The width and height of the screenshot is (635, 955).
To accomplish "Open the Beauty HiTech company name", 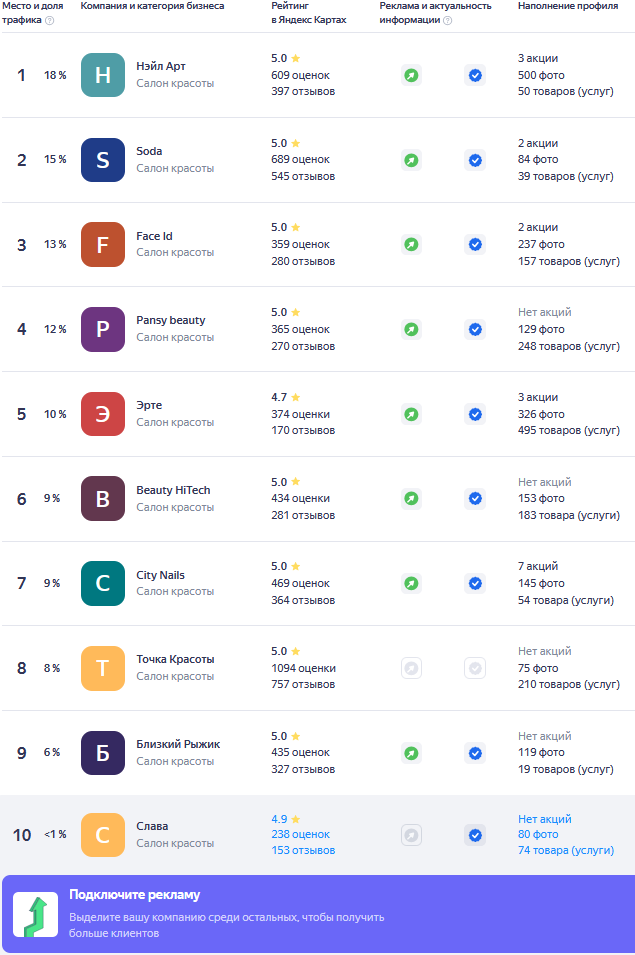I will [173, 490].
